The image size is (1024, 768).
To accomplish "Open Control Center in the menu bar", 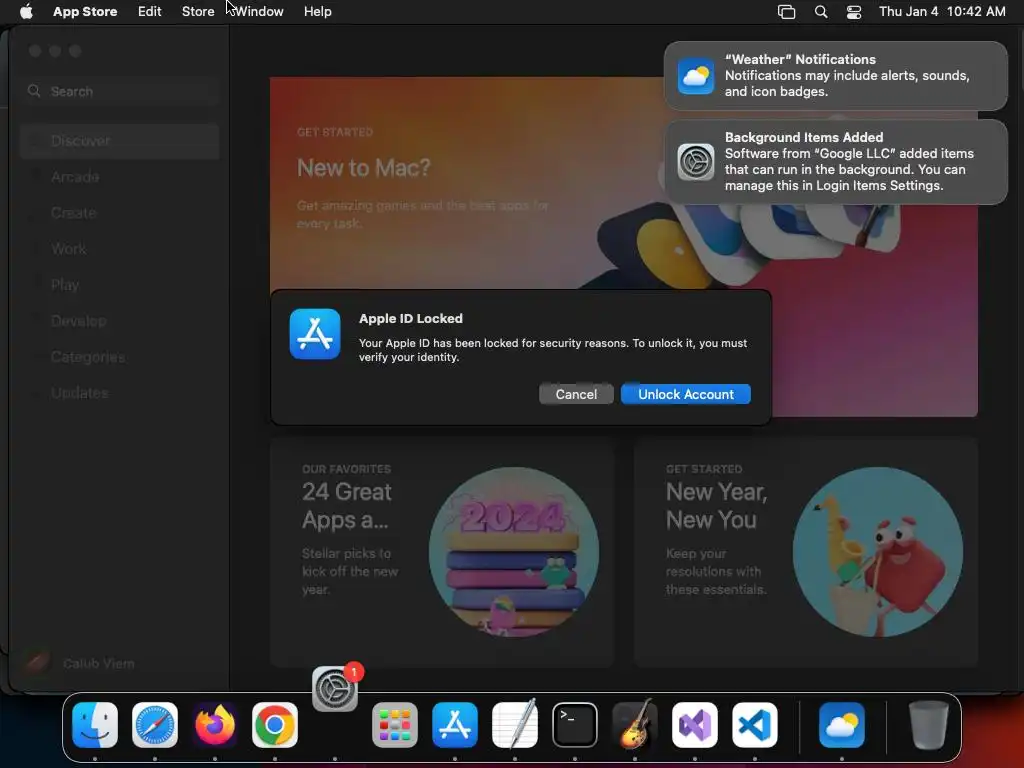I will point(854,12).
